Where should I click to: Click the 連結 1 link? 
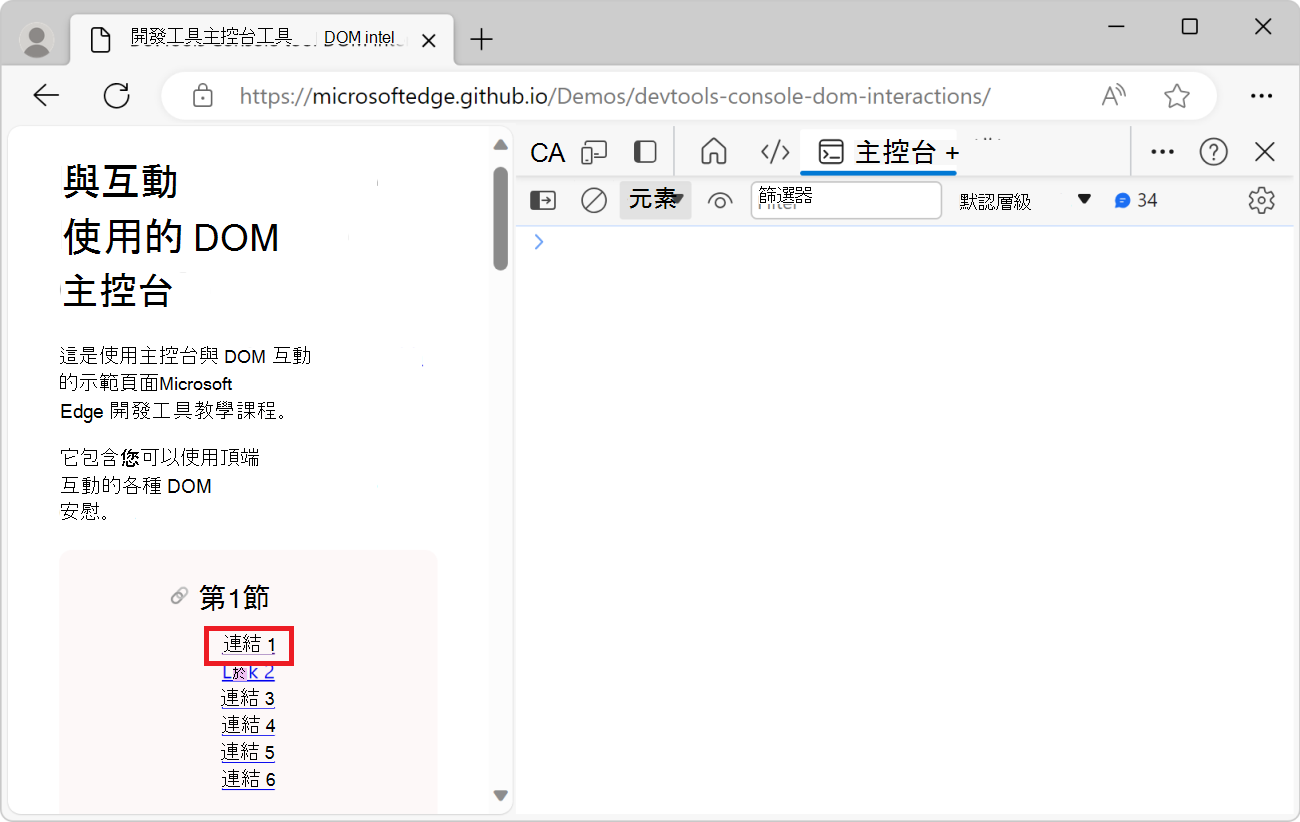[x=249, y=645]
